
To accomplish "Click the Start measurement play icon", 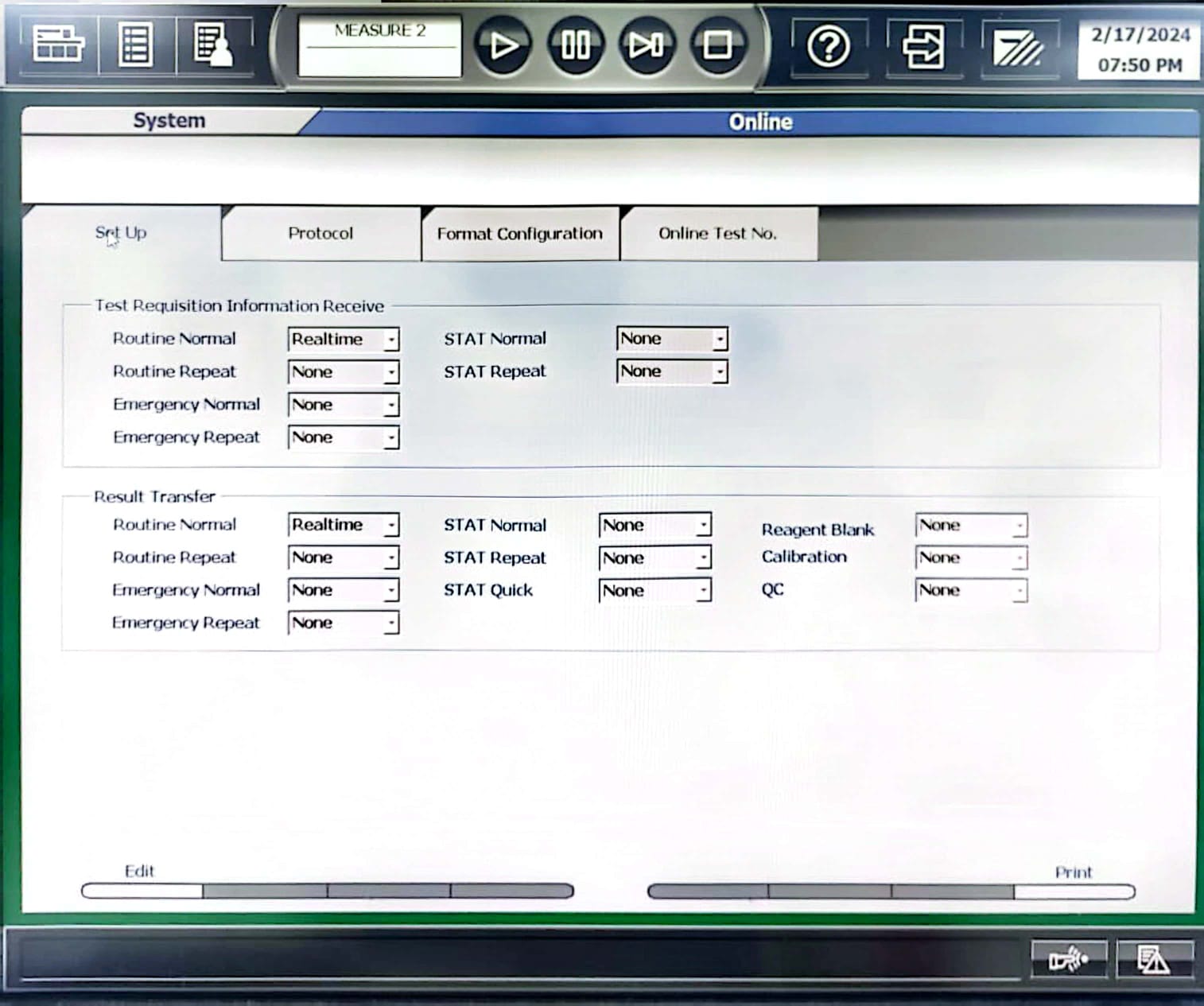I will coord(502,45).
